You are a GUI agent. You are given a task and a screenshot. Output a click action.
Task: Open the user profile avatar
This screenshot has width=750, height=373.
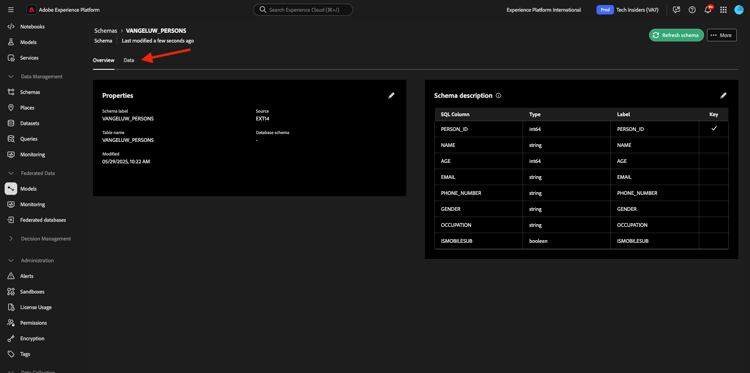(739, 10)
